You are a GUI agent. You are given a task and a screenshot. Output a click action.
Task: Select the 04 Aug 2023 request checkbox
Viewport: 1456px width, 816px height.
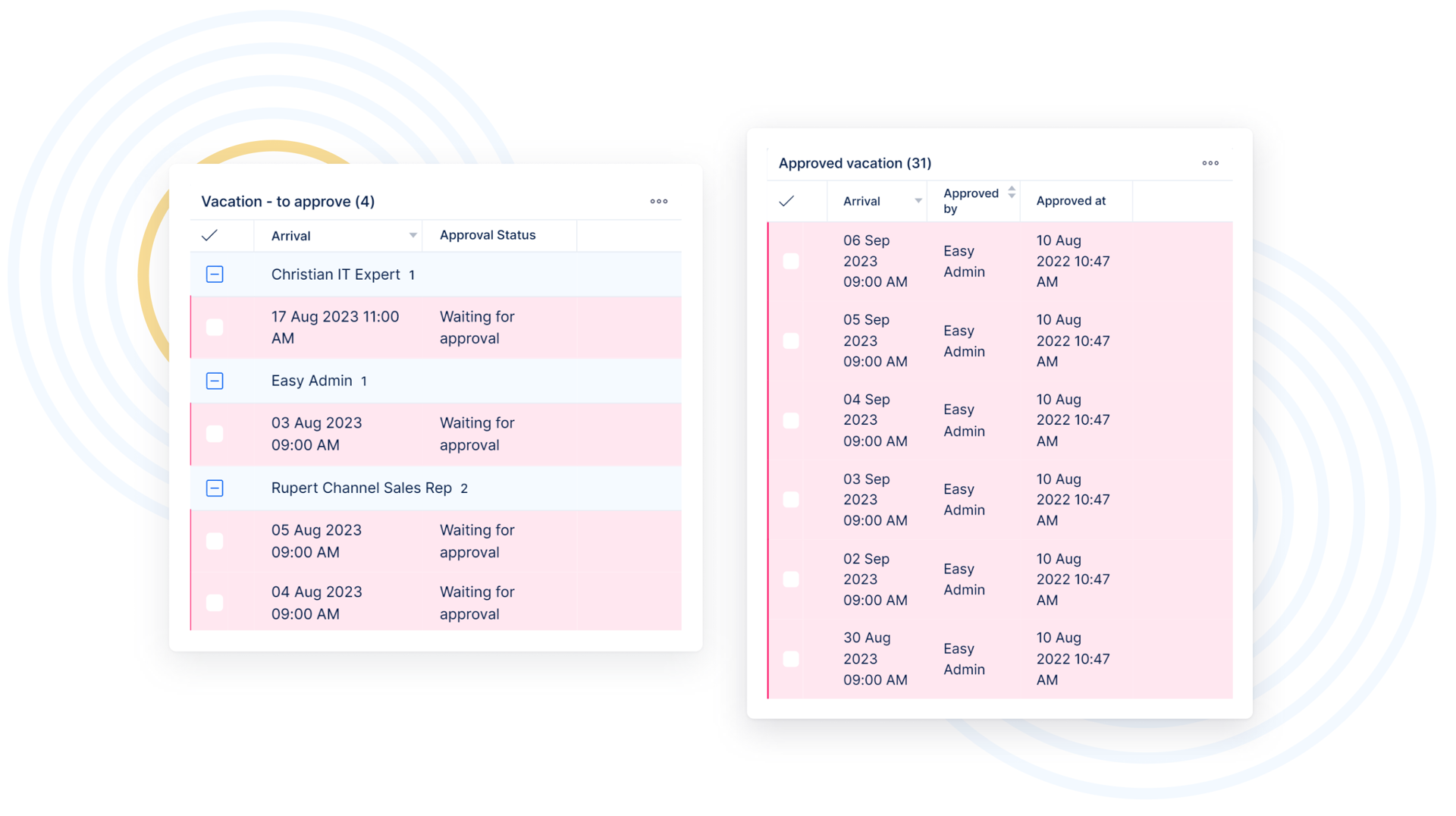click(215, 603)
